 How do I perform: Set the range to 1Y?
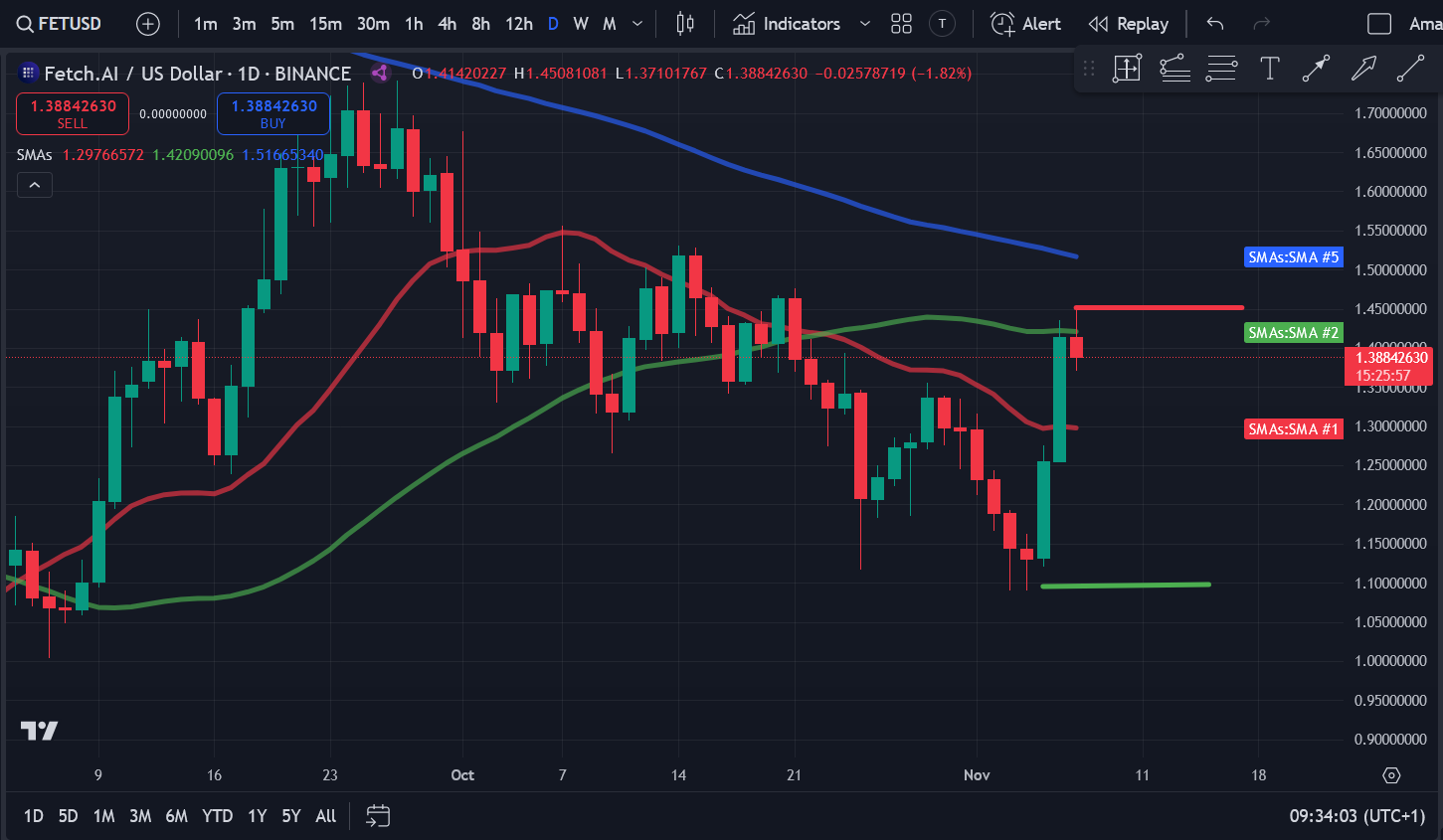tap(257, 816)
